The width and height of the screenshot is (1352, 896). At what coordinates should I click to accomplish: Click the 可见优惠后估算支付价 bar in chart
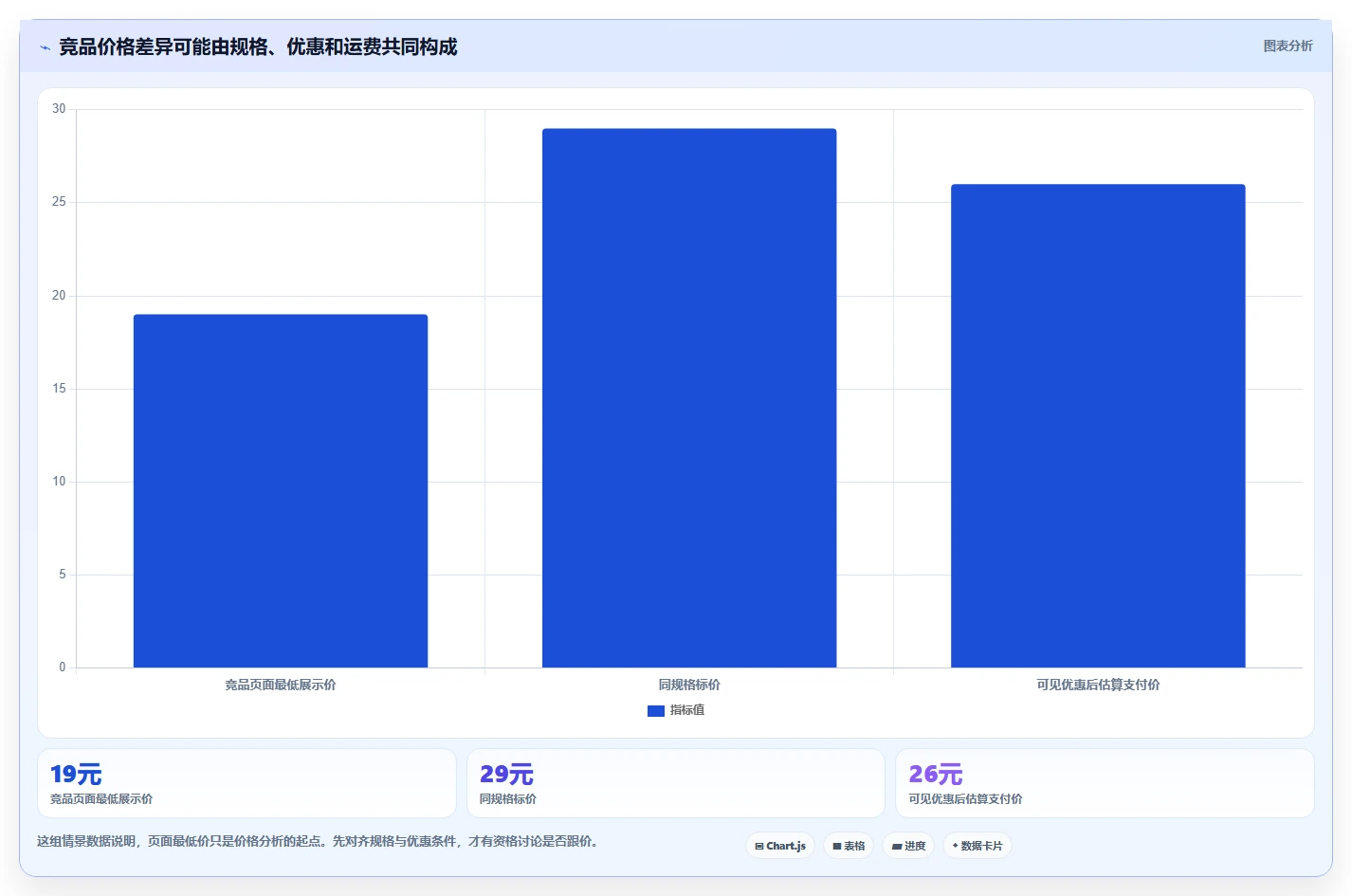point(1098,426)
